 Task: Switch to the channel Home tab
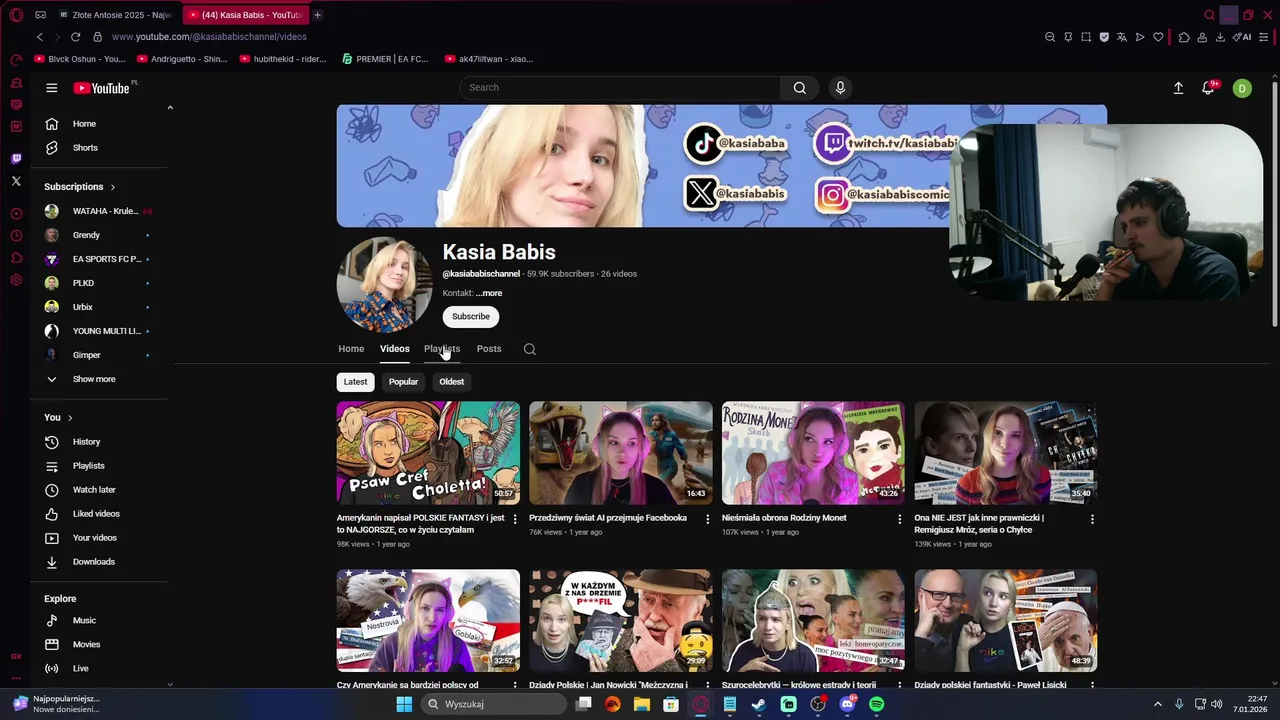(x=351, y=349)
